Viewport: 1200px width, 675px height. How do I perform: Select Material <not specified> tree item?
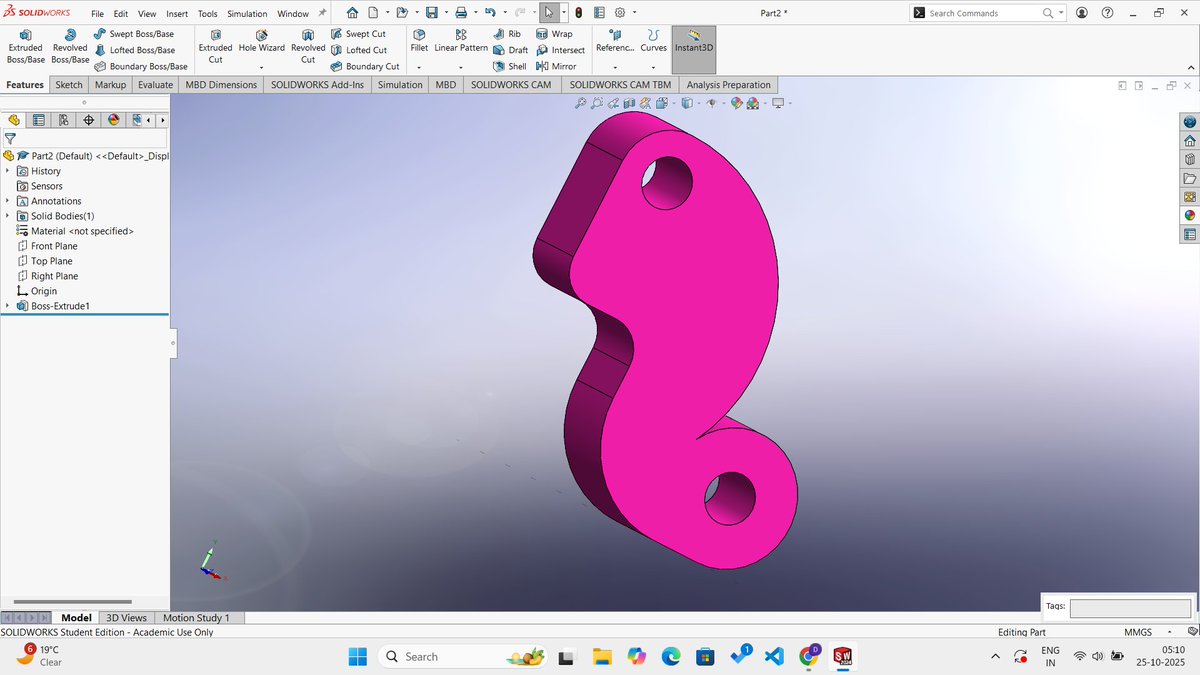point(75,231)
